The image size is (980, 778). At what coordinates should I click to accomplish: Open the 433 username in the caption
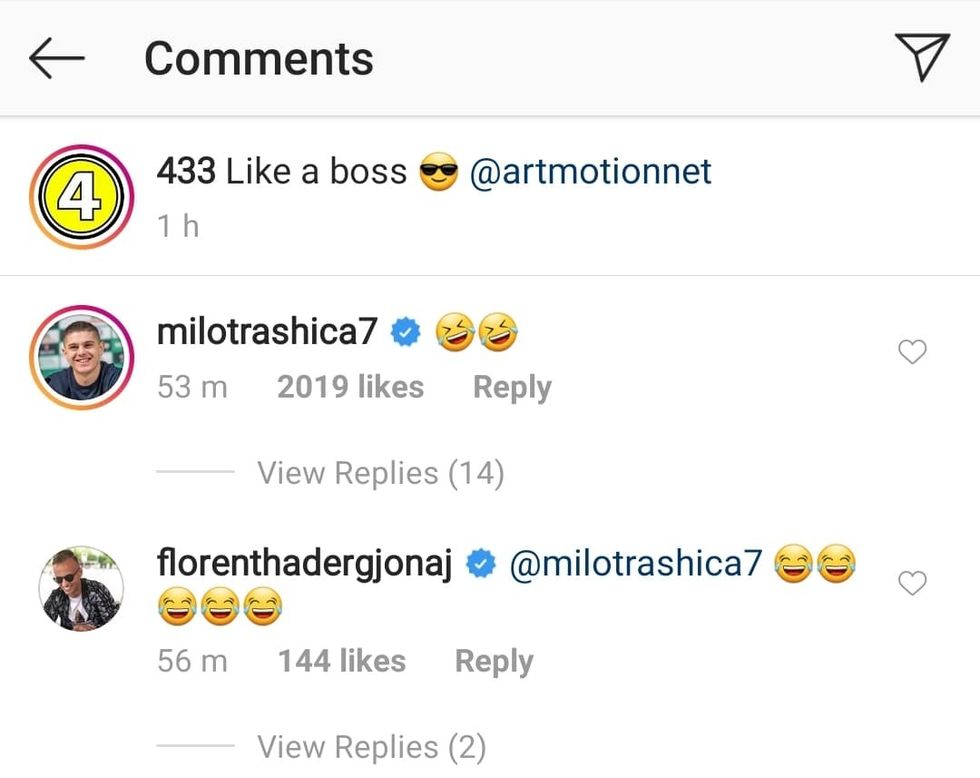(x=186, y=172)
